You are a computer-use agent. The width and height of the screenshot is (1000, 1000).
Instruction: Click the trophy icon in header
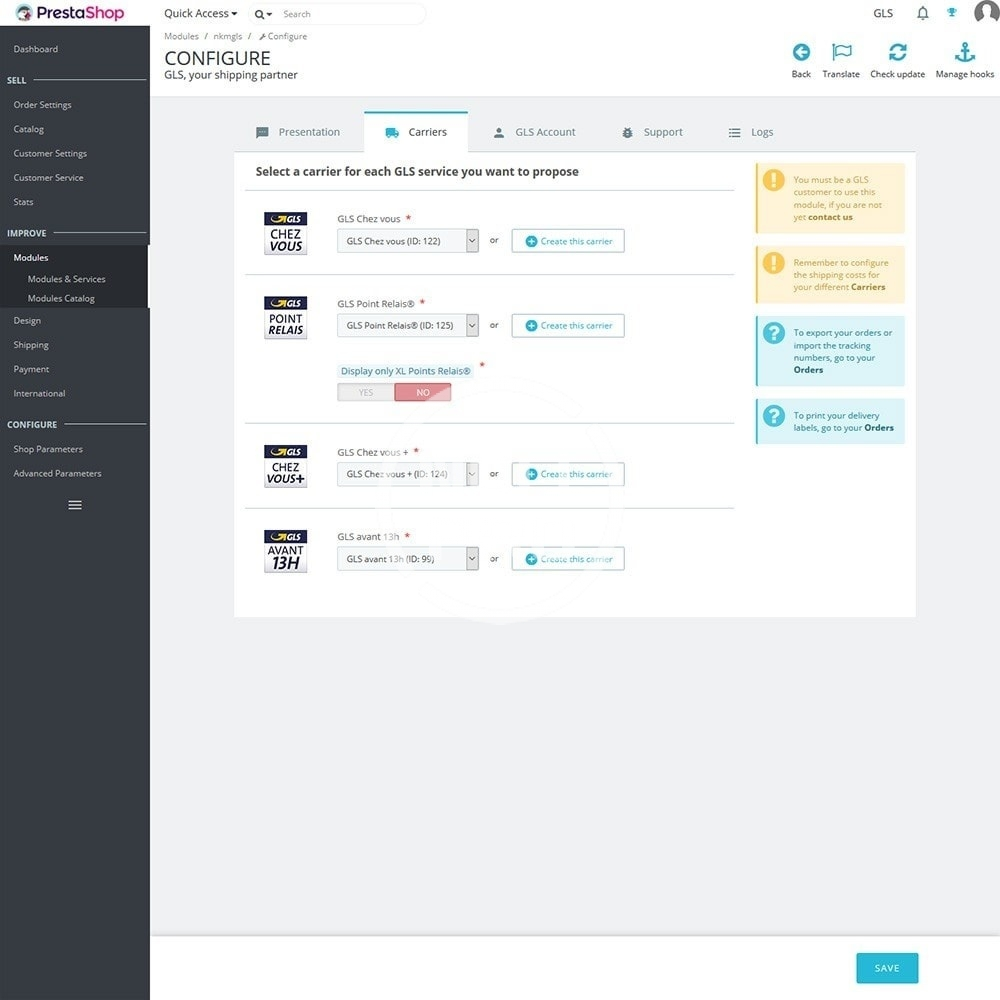pyautogui.click(x=952, y=14)
